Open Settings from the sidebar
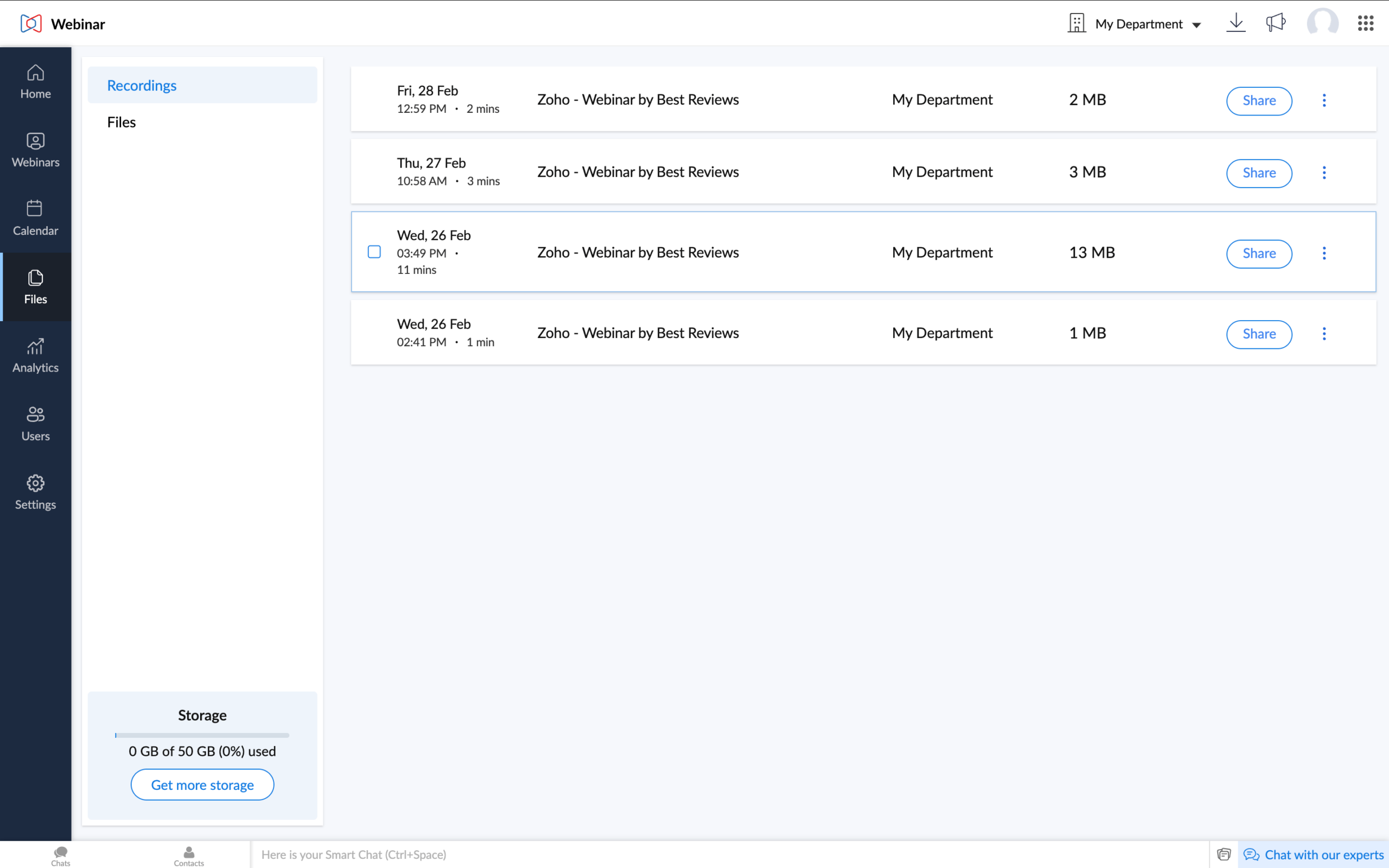 click(x=35, y=492)
